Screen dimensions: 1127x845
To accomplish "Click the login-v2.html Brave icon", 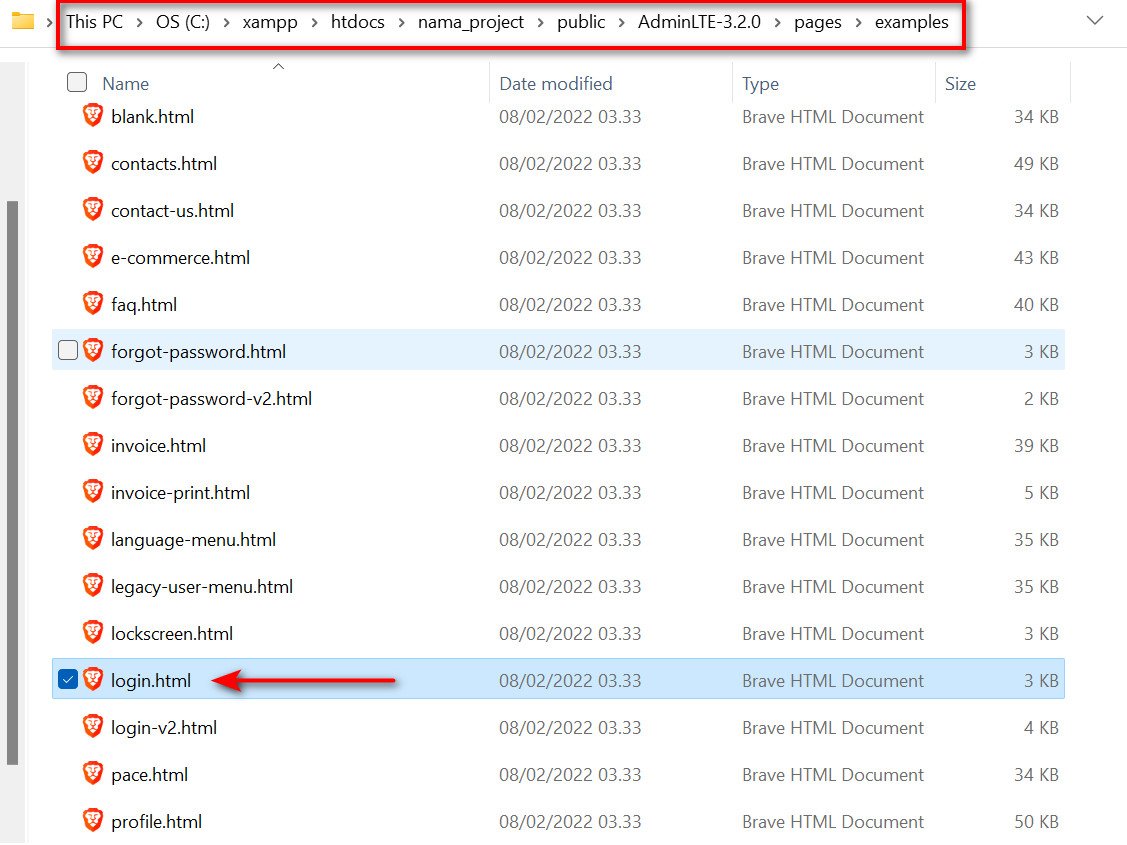I will click(93, 726).
